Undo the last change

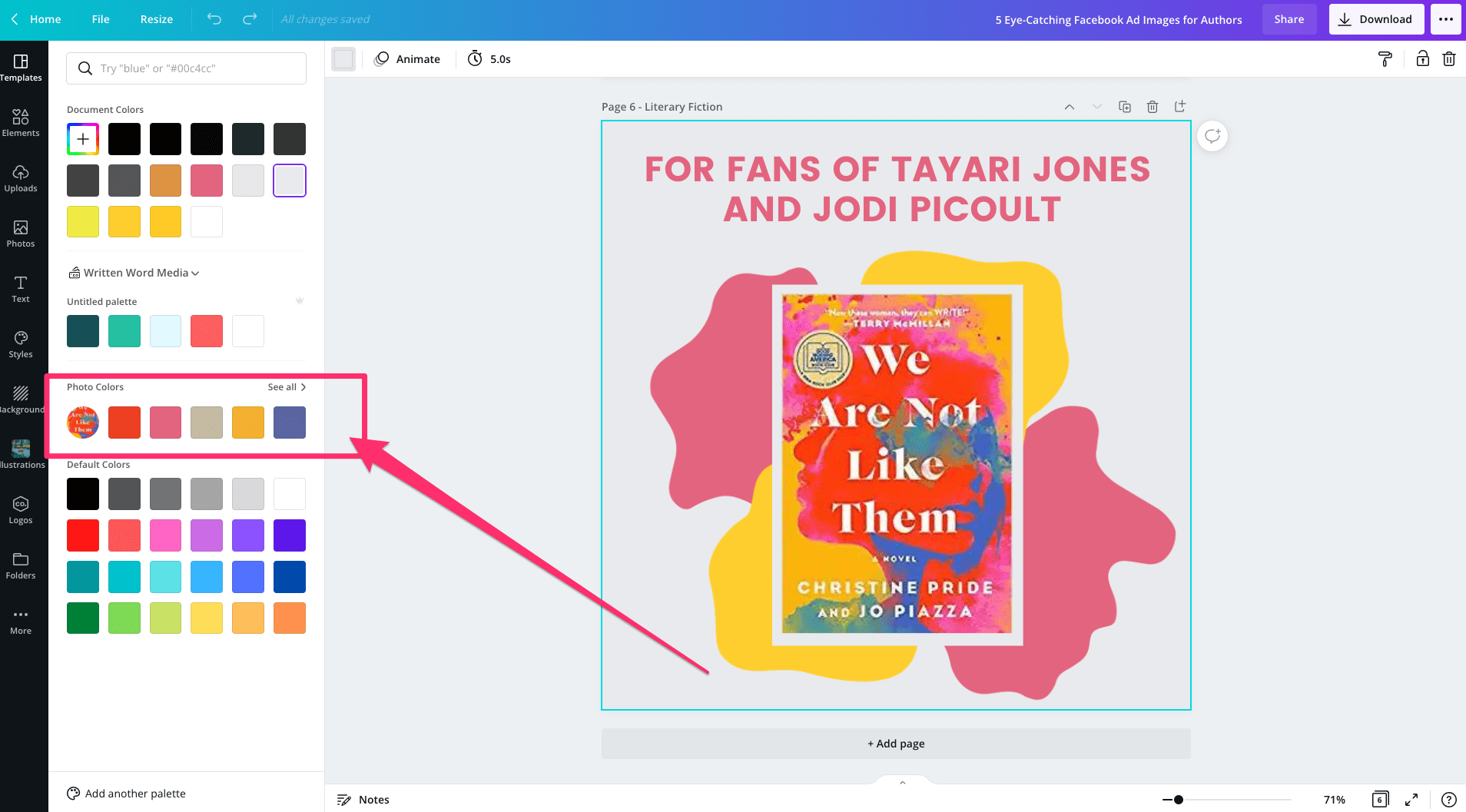[214, 19]
